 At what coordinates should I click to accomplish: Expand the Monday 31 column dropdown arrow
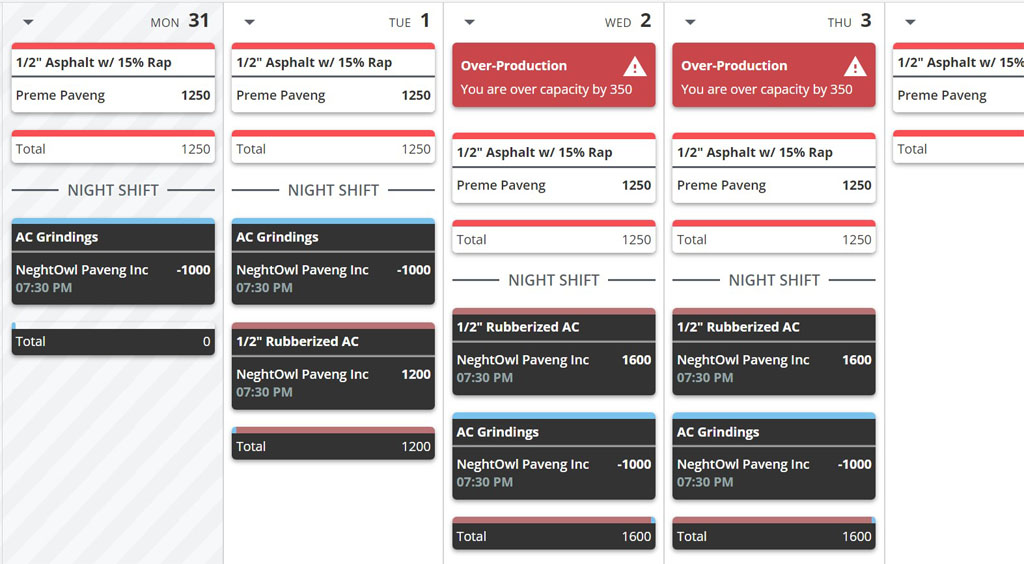(28, 22)
